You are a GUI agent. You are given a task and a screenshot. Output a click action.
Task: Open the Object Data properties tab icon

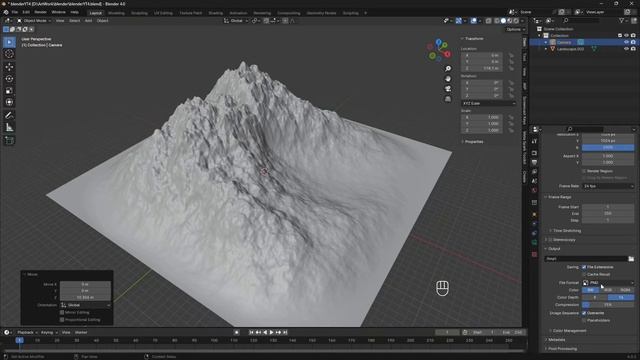534,242
